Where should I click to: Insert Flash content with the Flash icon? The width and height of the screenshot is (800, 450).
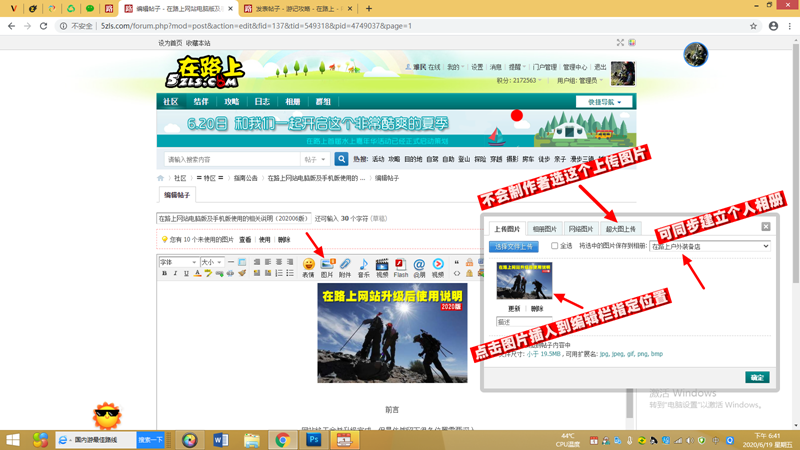click(401, 267)
